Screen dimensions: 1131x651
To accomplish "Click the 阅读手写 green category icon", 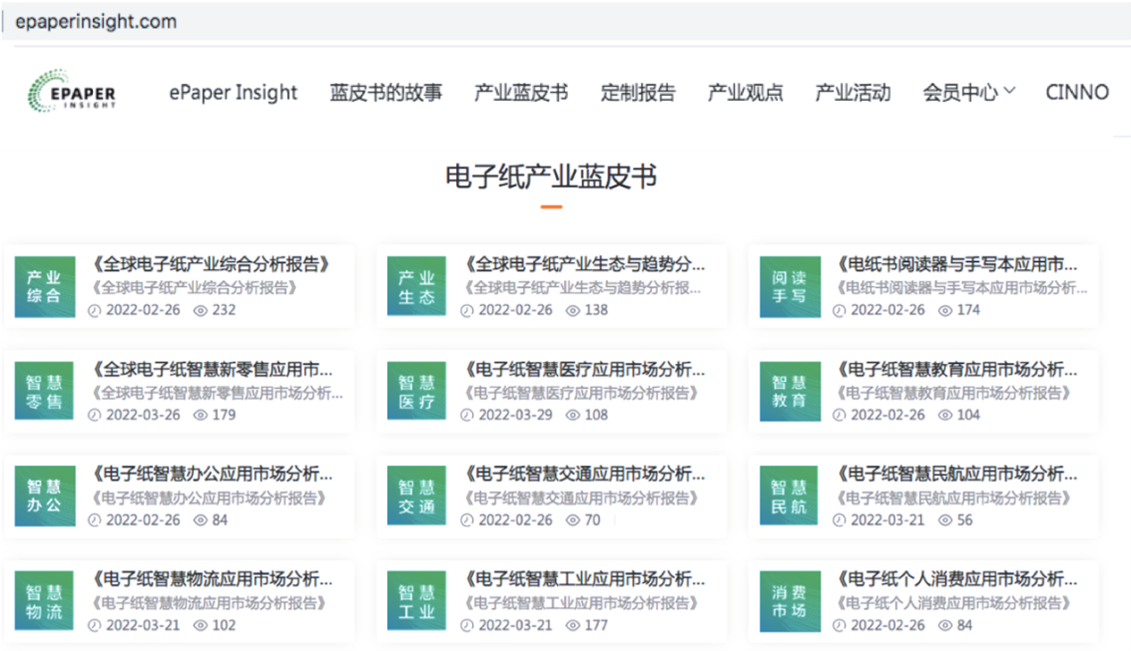I will 789,287.
